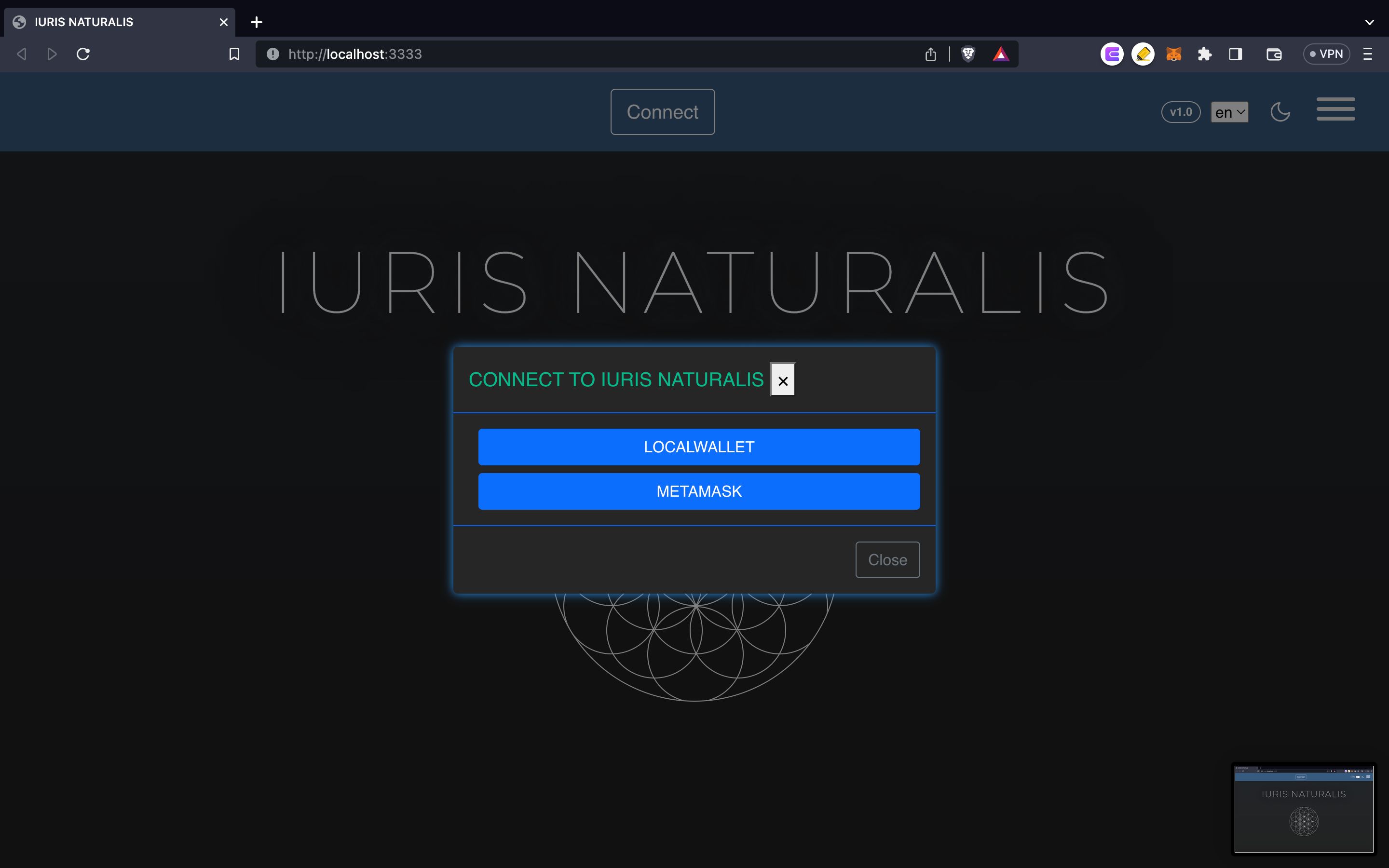
Task: Open the browser main menu
Action: pyautogui.click(x=1368, y=54)
